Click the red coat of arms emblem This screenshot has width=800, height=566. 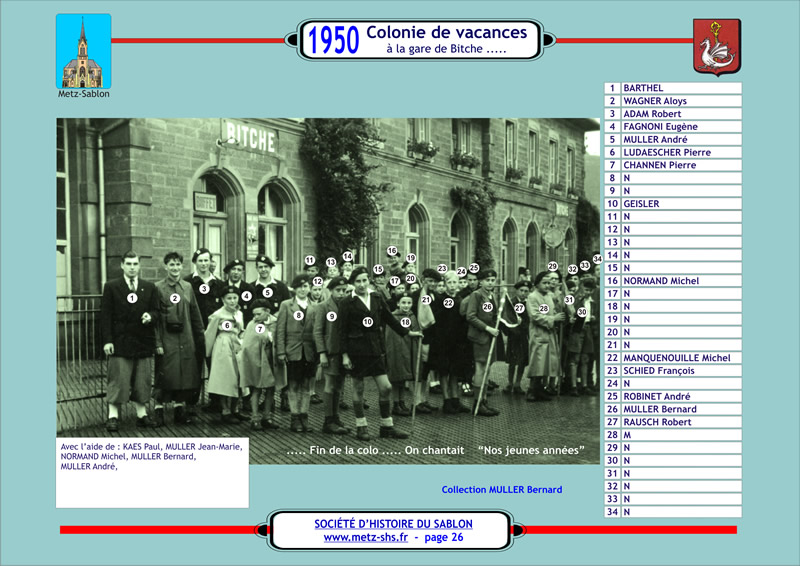point(717,47)
